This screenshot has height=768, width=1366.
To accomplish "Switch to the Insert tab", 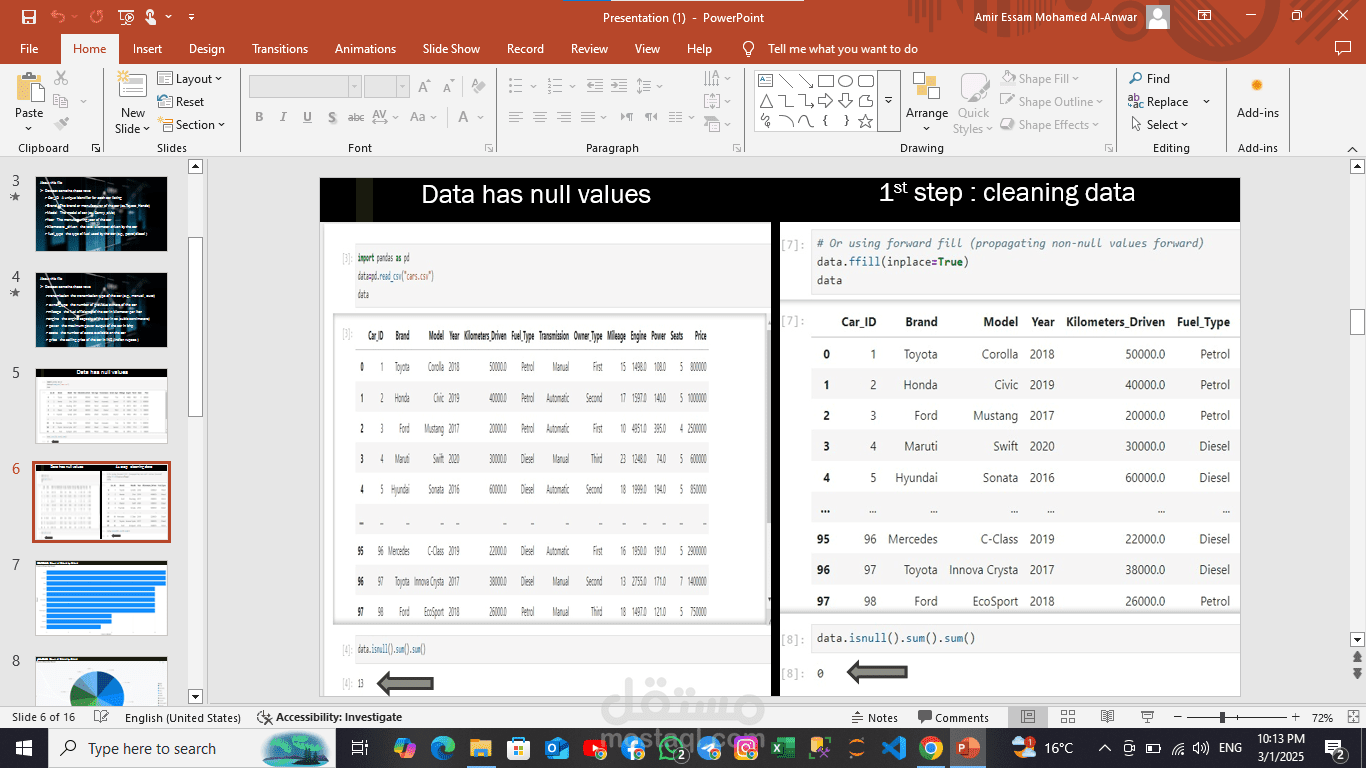I will coord(147,49).
